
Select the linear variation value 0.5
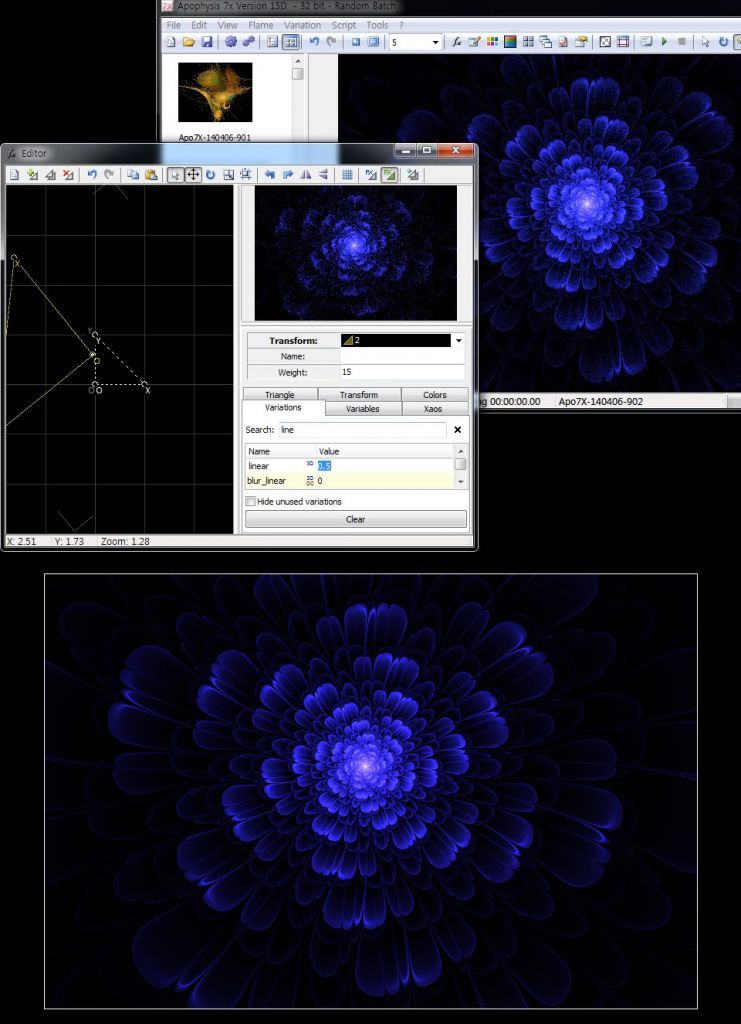(324, 466)
